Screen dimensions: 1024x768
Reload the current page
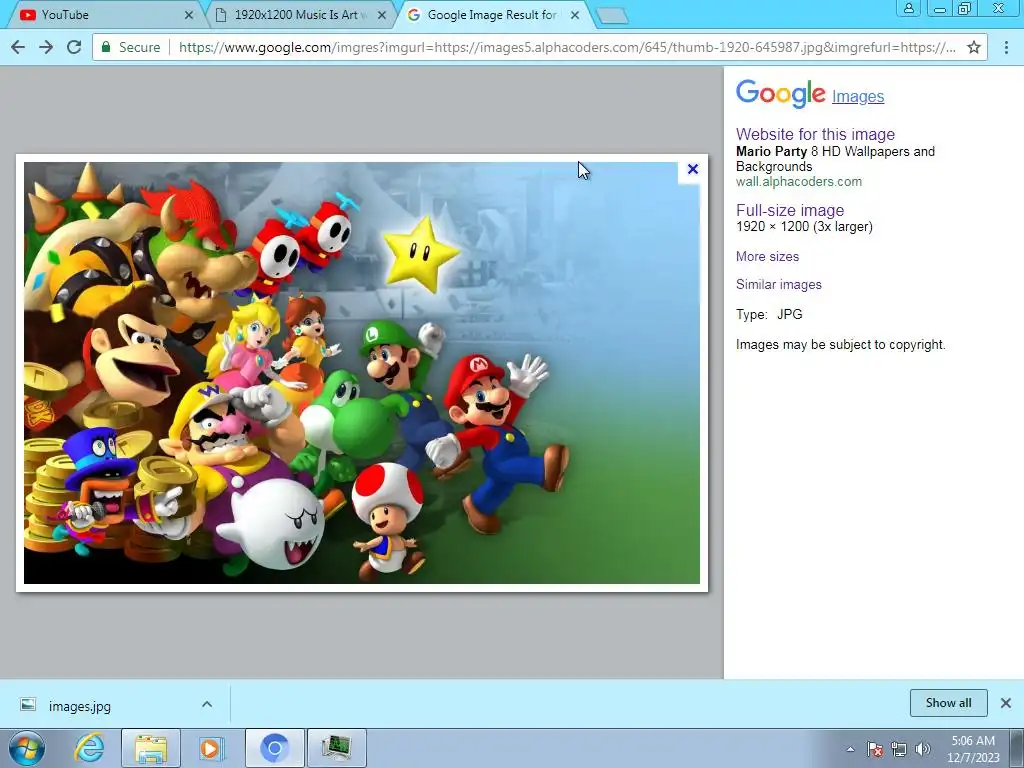click(x=74, y=47)
